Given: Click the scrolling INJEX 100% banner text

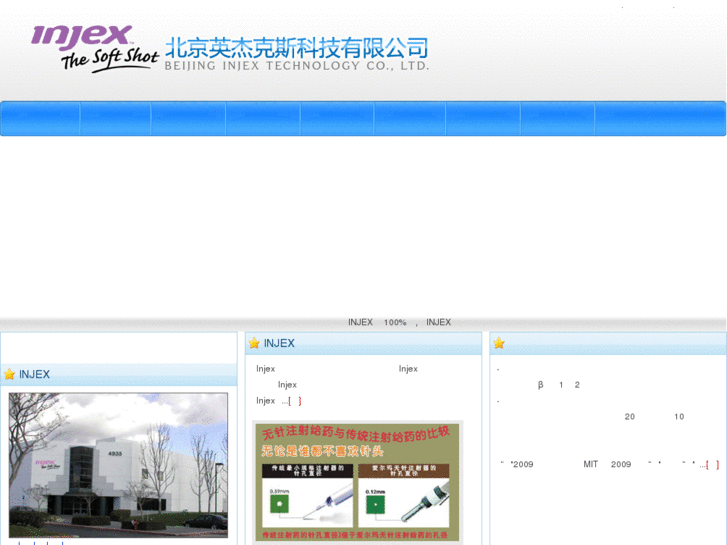Looking at the screenshot, I should click(x=400, y=322).
